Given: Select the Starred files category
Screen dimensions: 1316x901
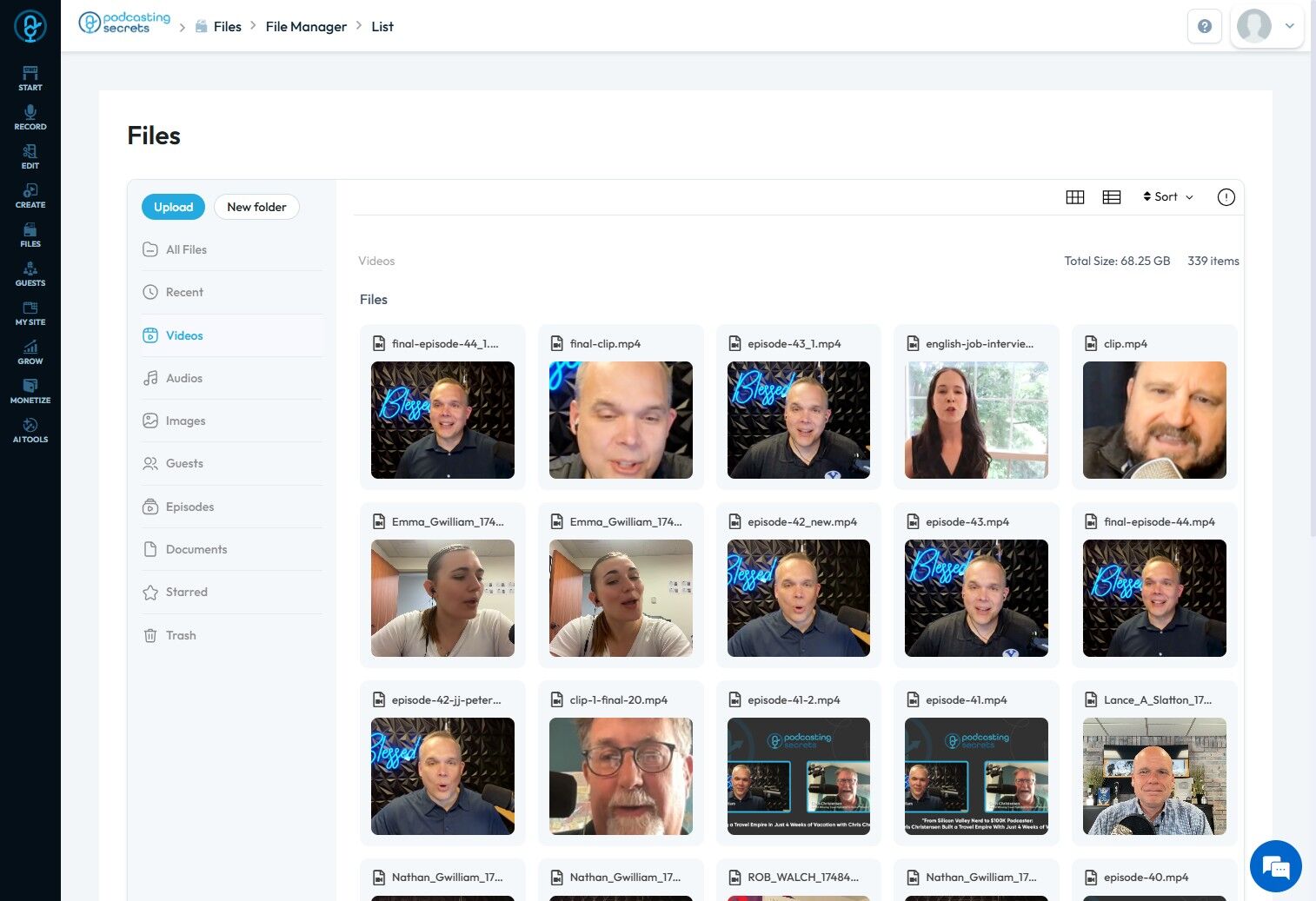Looking at the screenshot, I should [186, 592].
